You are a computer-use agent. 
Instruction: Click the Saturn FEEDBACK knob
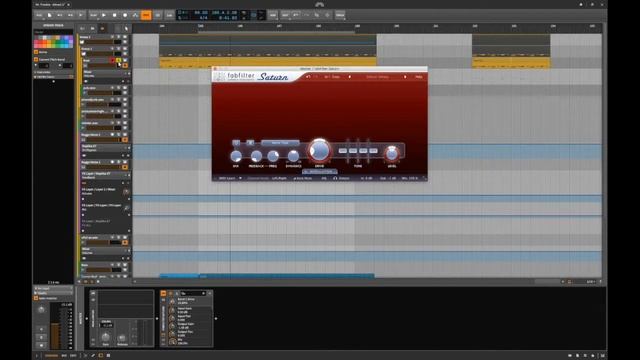click(256, 156)
